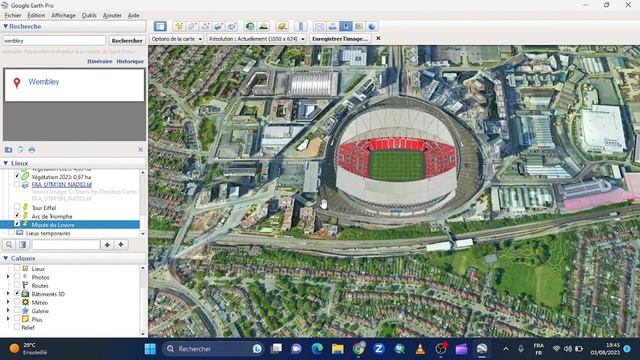The height and width of the screenshot is (360, 640).
Task: Select the Add Image Overlay tool
Action: coord(218,26)
